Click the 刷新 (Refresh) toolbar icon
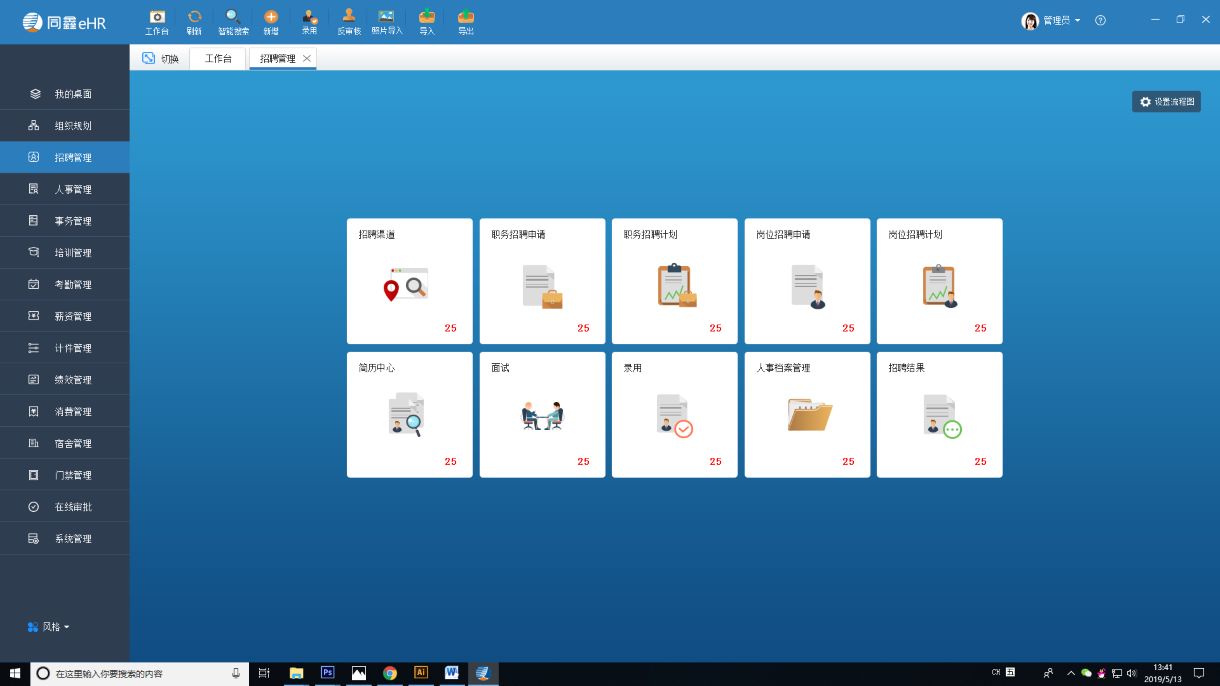The image size is (1220, 686). coord(194,22)
